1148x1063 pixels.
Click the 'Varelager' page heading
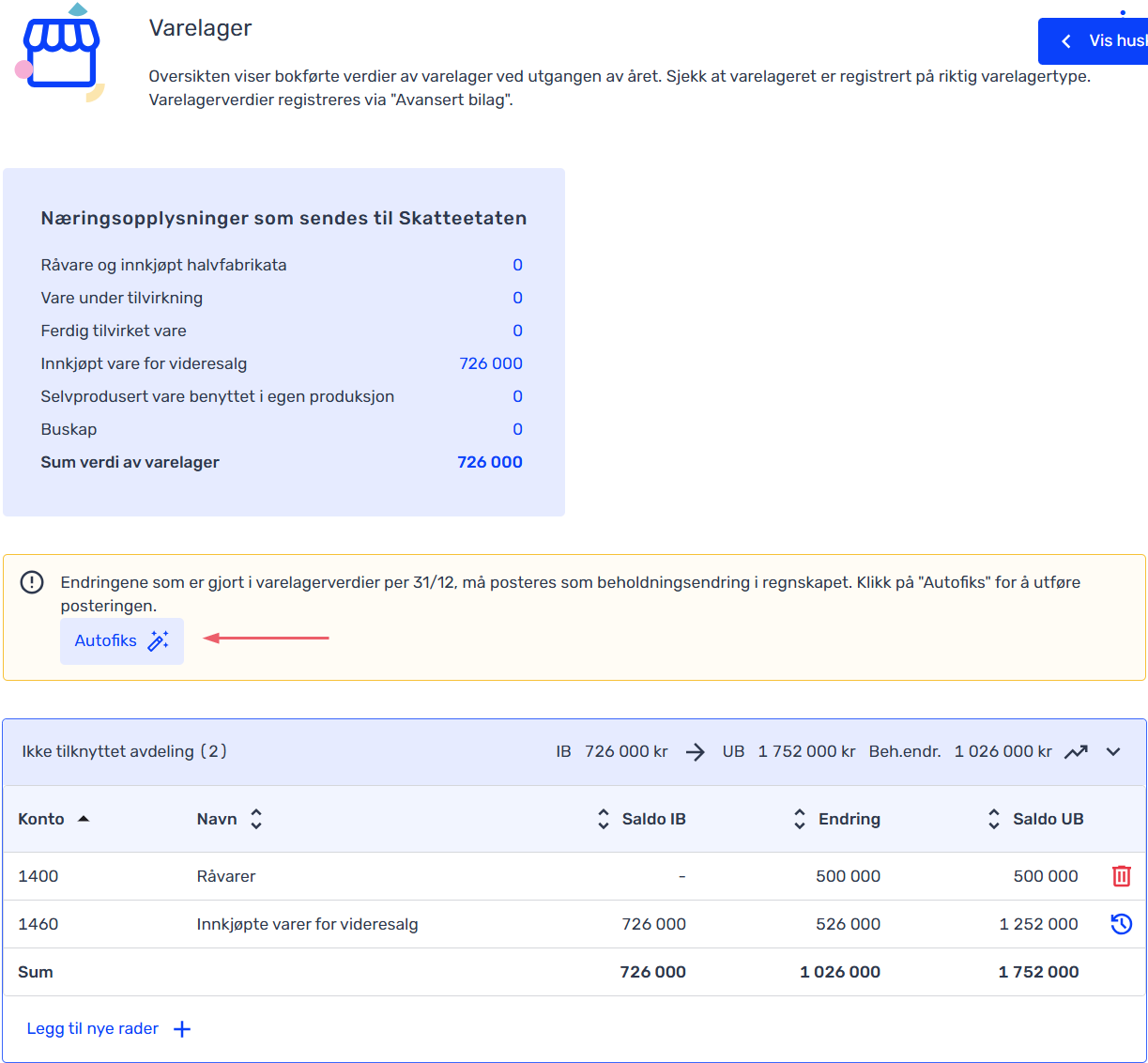point(200,28)
